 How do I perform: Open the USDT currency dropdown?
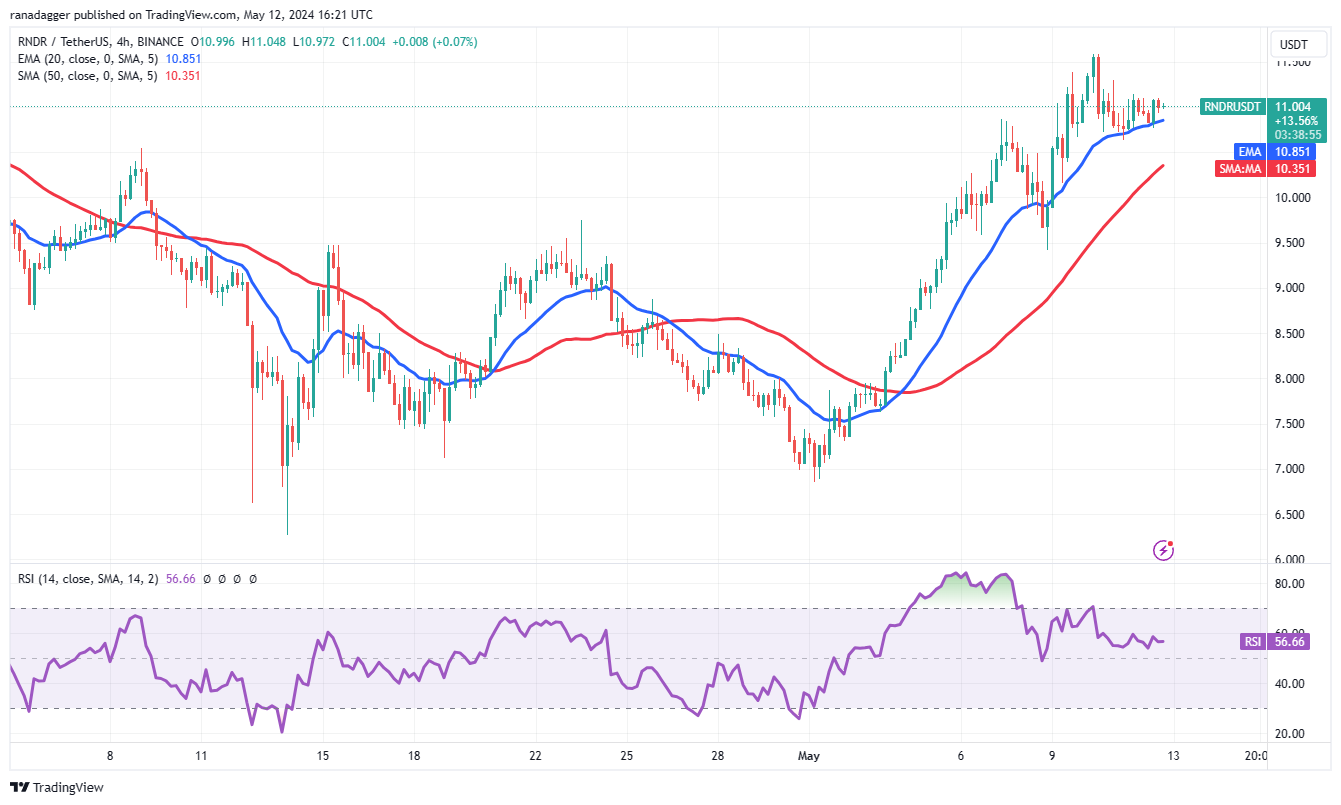click(x=1297, y=44)
